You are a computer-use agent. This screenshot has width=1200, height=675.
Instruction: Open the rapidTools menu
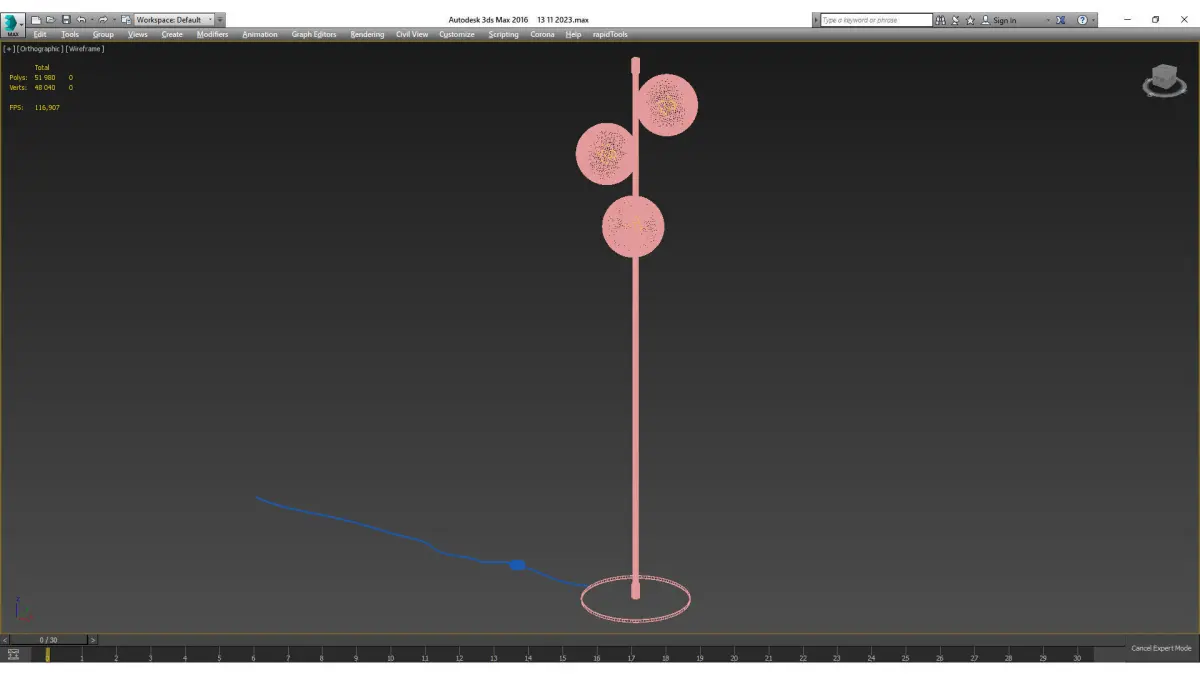610,34
